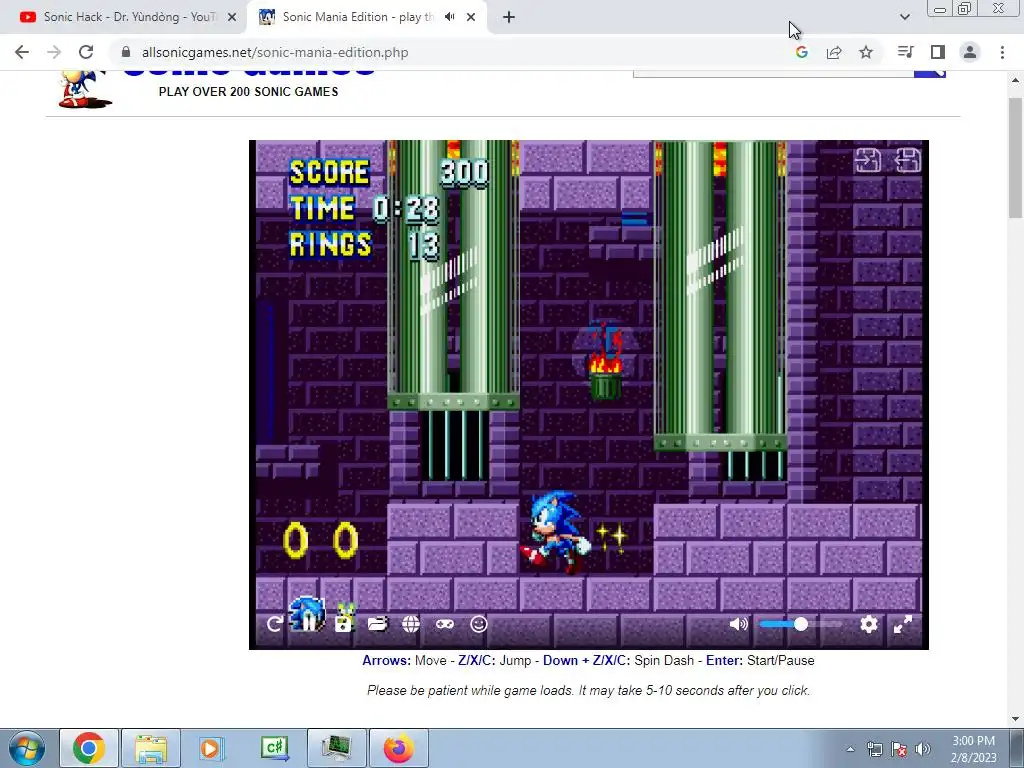
Task: Close the Sonic Hack YouTube tab
Action: tap(232, 18)
